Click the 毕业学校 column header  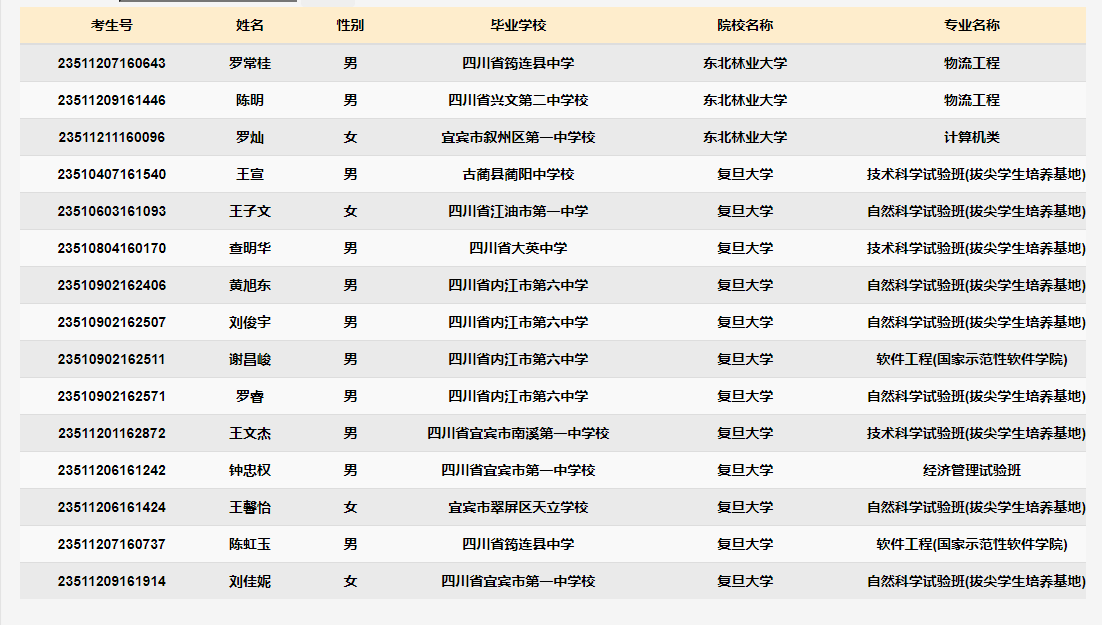[518, 25]
